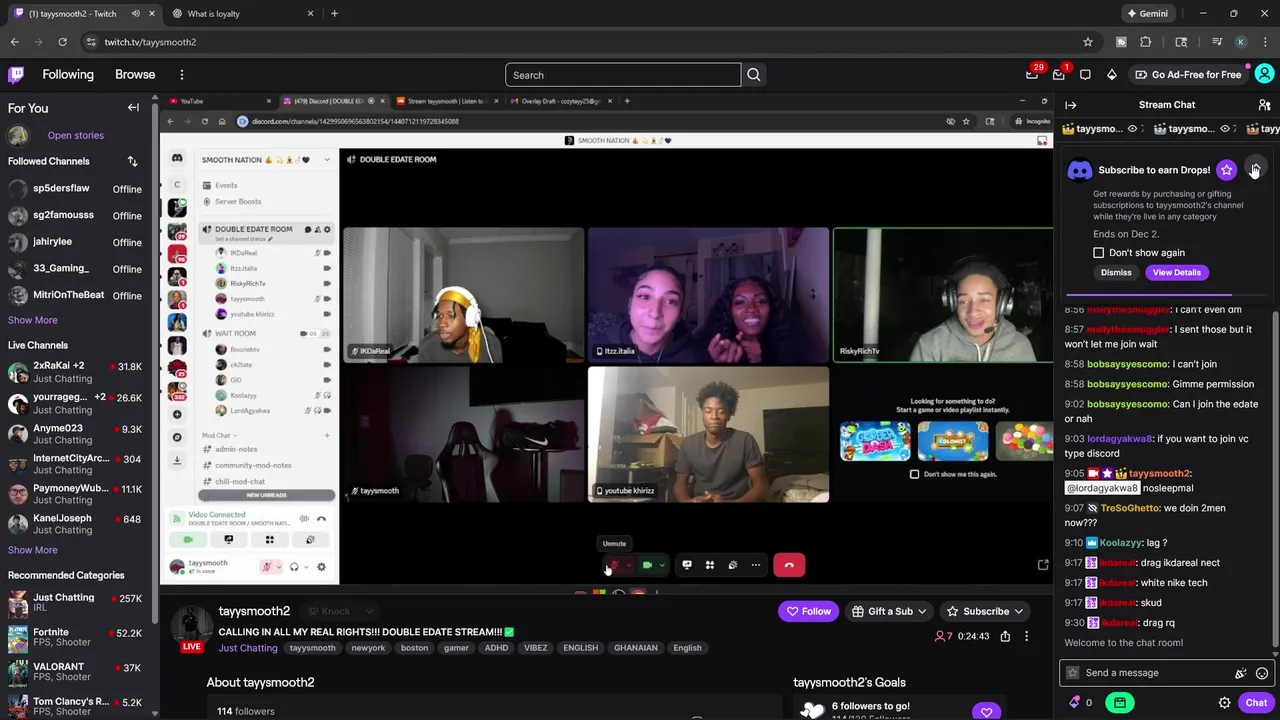Sort followed channels with arrows icon

click(132, 161)
